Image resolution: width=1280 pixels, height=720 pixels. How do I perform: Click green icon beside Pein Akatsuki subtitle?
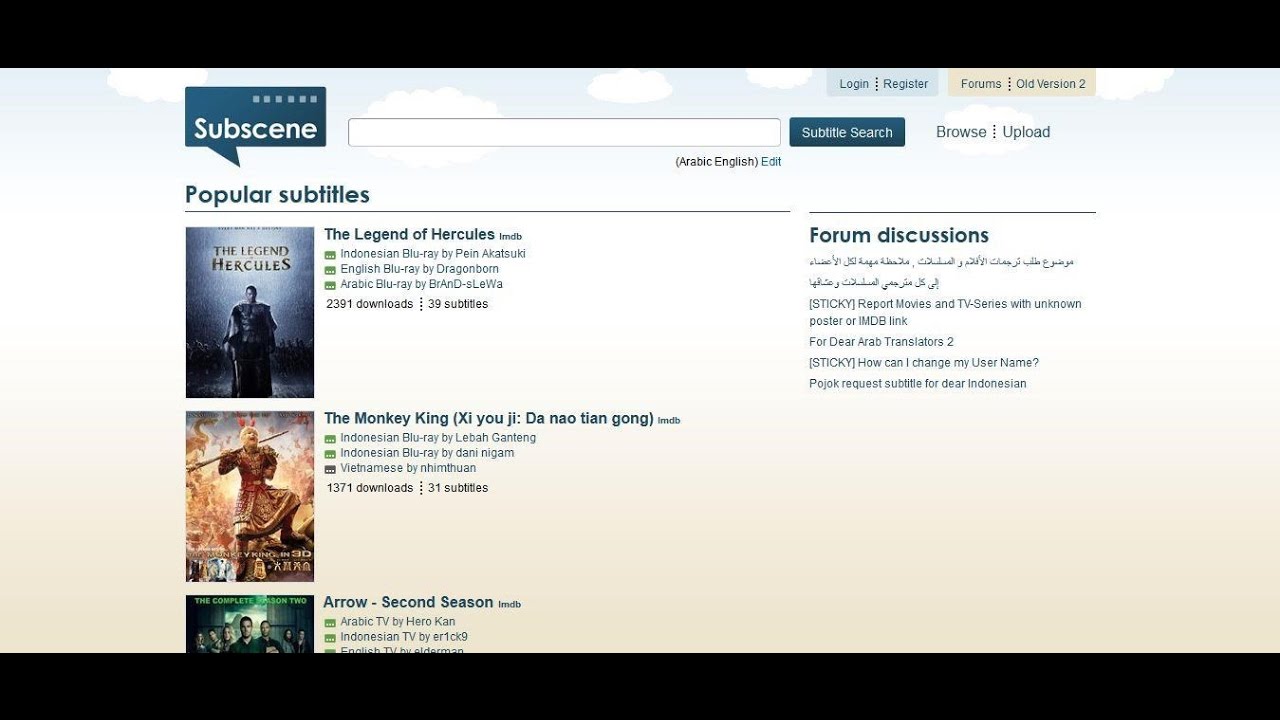tap(330, 255)
